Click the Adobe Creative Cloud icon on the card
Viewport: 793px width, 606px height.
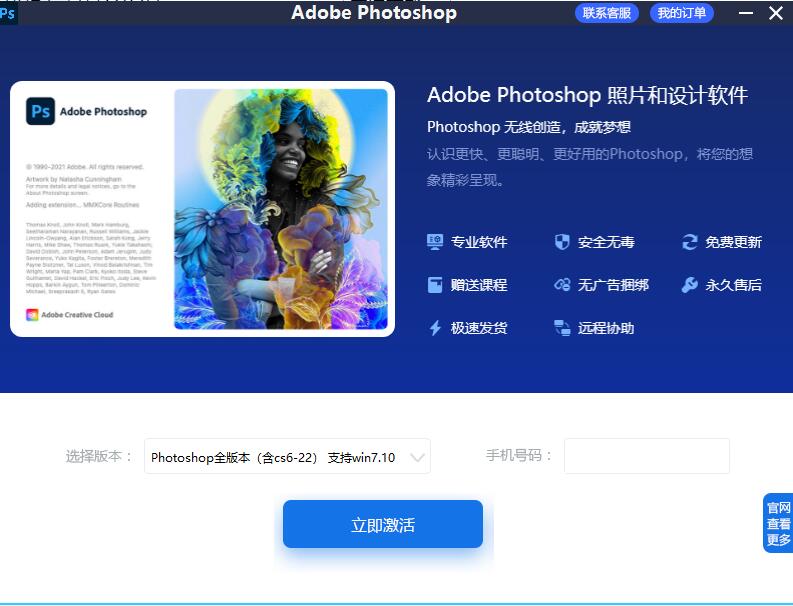pyautogui.click(x=32, y=315)
